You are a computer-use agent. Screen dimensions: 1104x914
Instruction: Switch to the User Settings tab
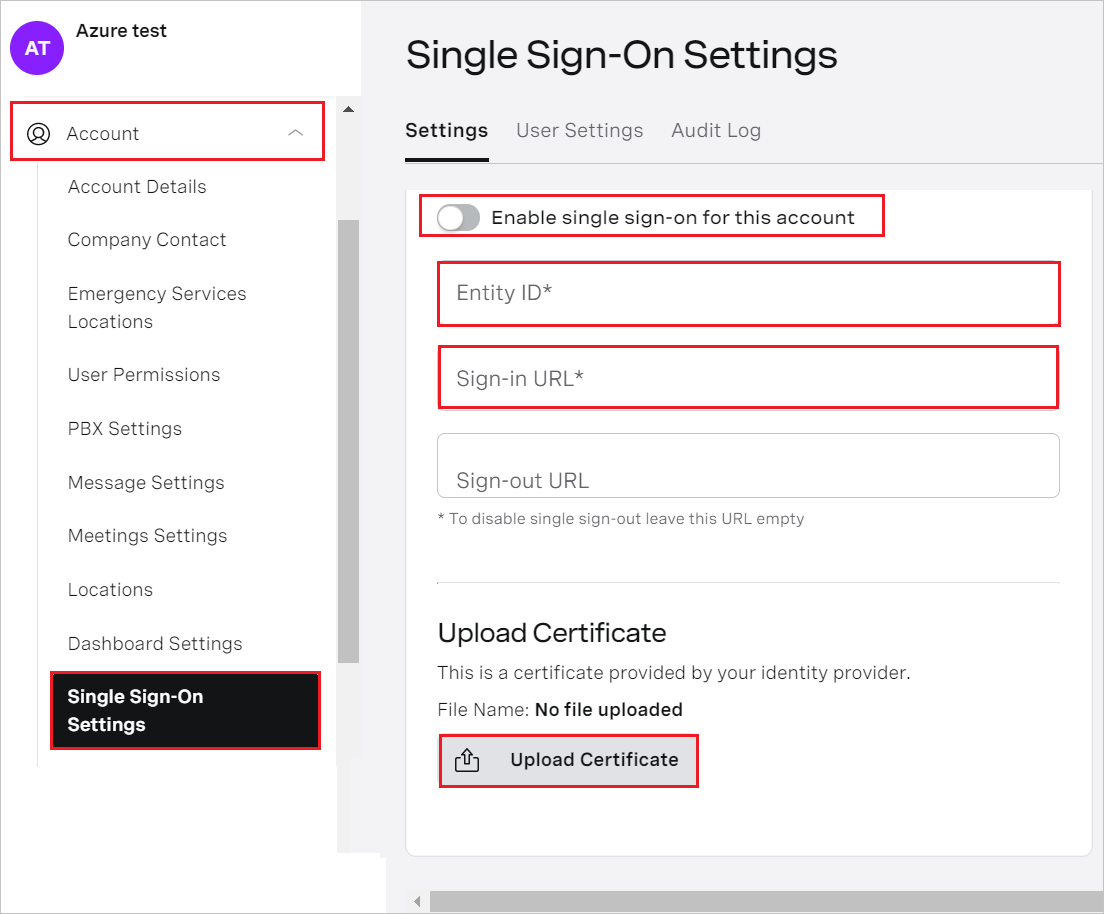[579, 130]
